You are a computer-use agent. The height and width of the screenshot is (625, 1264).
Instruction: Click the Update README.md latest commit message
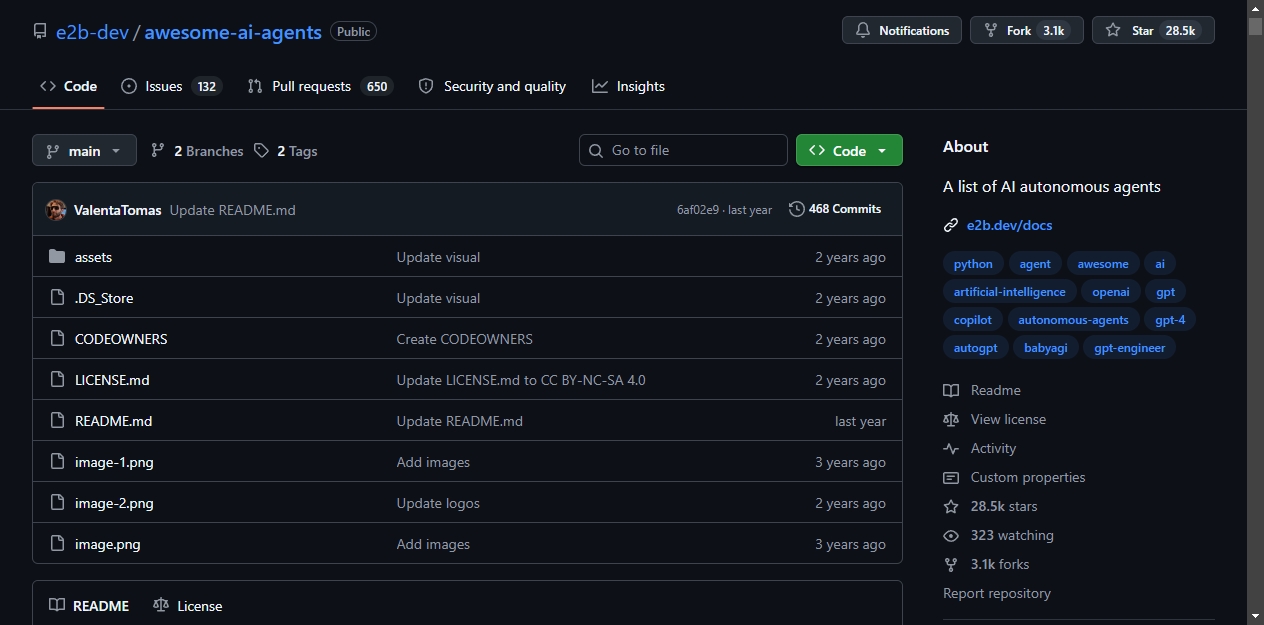coord(232,210)
